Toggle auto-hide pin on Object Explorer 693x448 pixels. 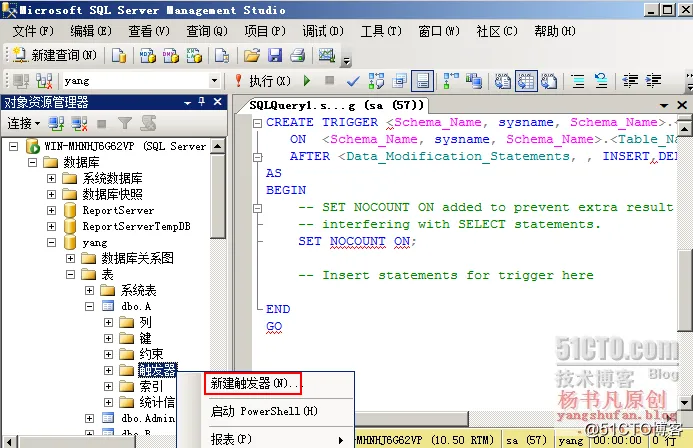coord(202,102)
